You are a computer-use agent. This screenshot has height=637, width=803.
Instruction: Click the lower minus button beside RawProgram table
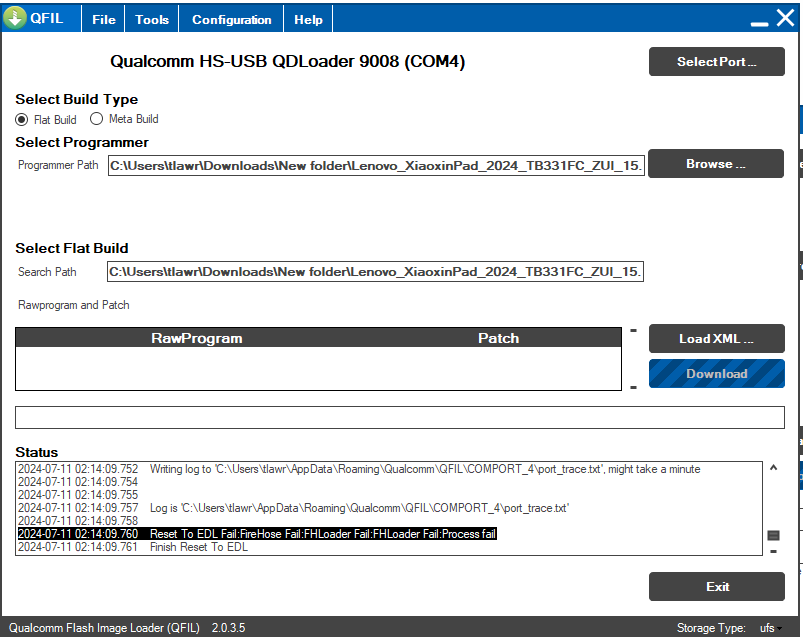tap(633, 388)
